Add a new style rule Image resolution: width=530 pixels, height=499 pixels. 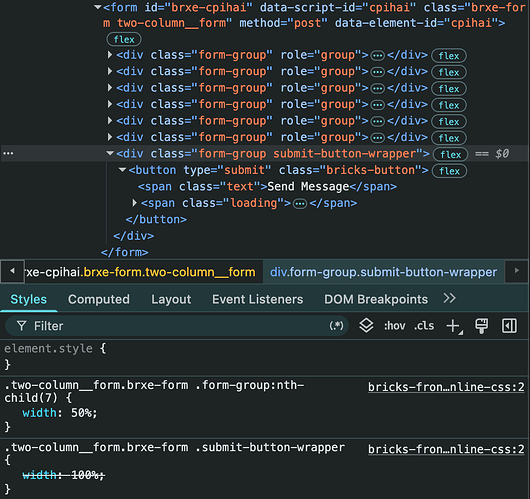click(x=454, y=327)
